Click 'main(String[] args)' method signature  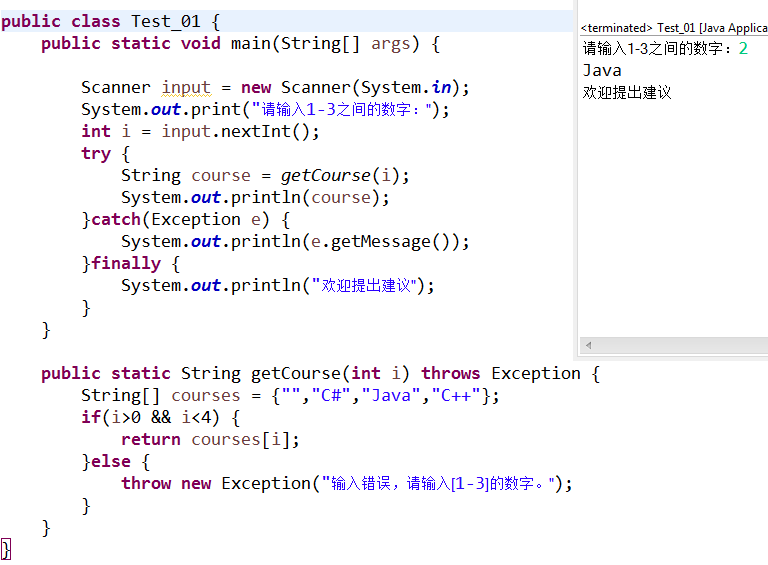(325, 44)
